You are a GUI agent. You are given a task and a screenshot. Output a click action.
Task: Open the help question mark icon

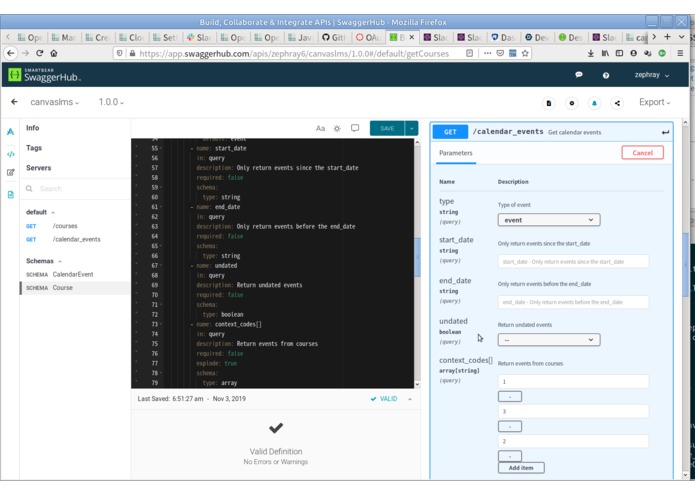(605, 75)
